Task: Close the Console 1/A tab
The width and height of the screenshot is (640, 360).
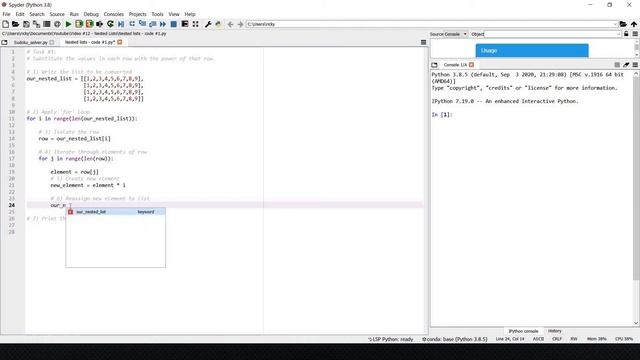Action: pos(471,65)
